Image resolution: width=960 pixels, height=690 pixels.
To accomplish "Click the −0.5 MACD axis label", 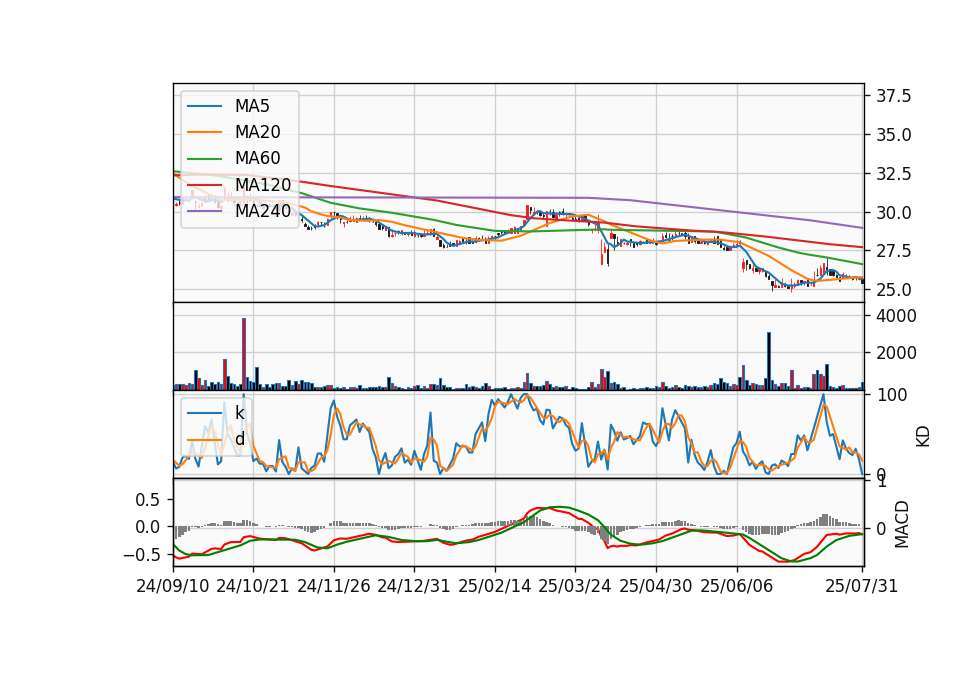I will click(x=141, y=555).
